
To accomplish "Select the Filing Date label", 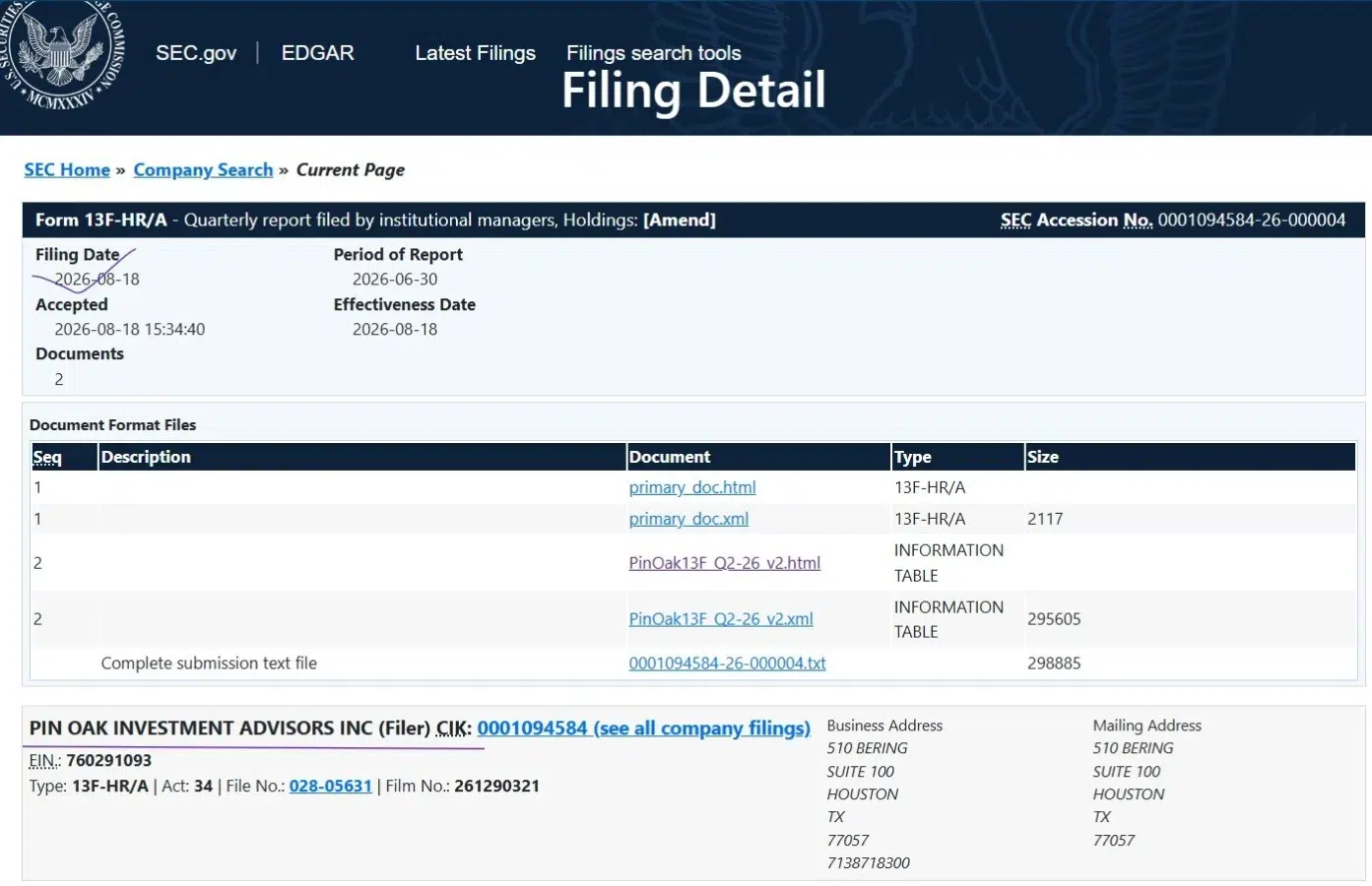I will (x=77, y=254).
